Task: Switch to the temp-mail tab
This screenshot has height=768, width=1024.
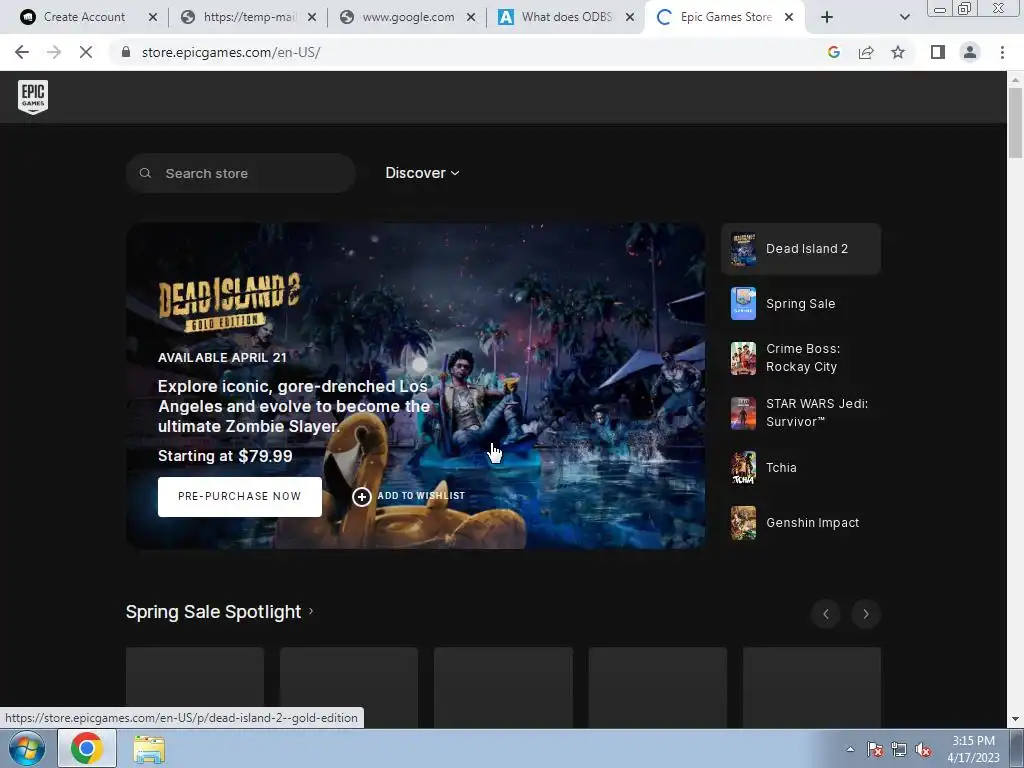Action: pos(248,17)
